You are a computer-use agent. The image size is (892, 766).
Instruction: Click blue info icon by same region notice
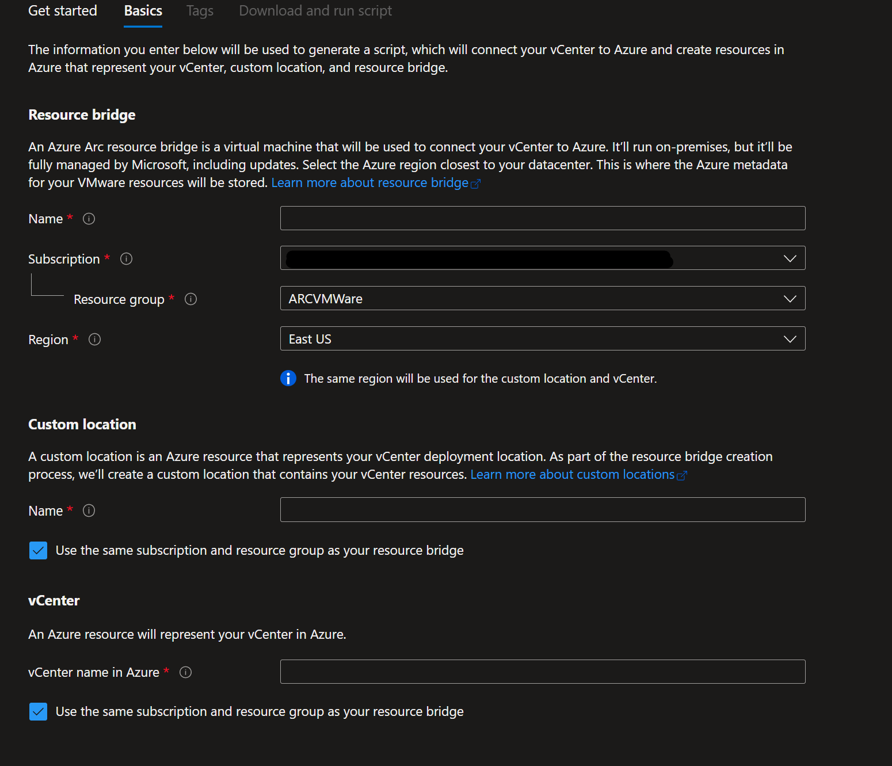pos(288,378)
